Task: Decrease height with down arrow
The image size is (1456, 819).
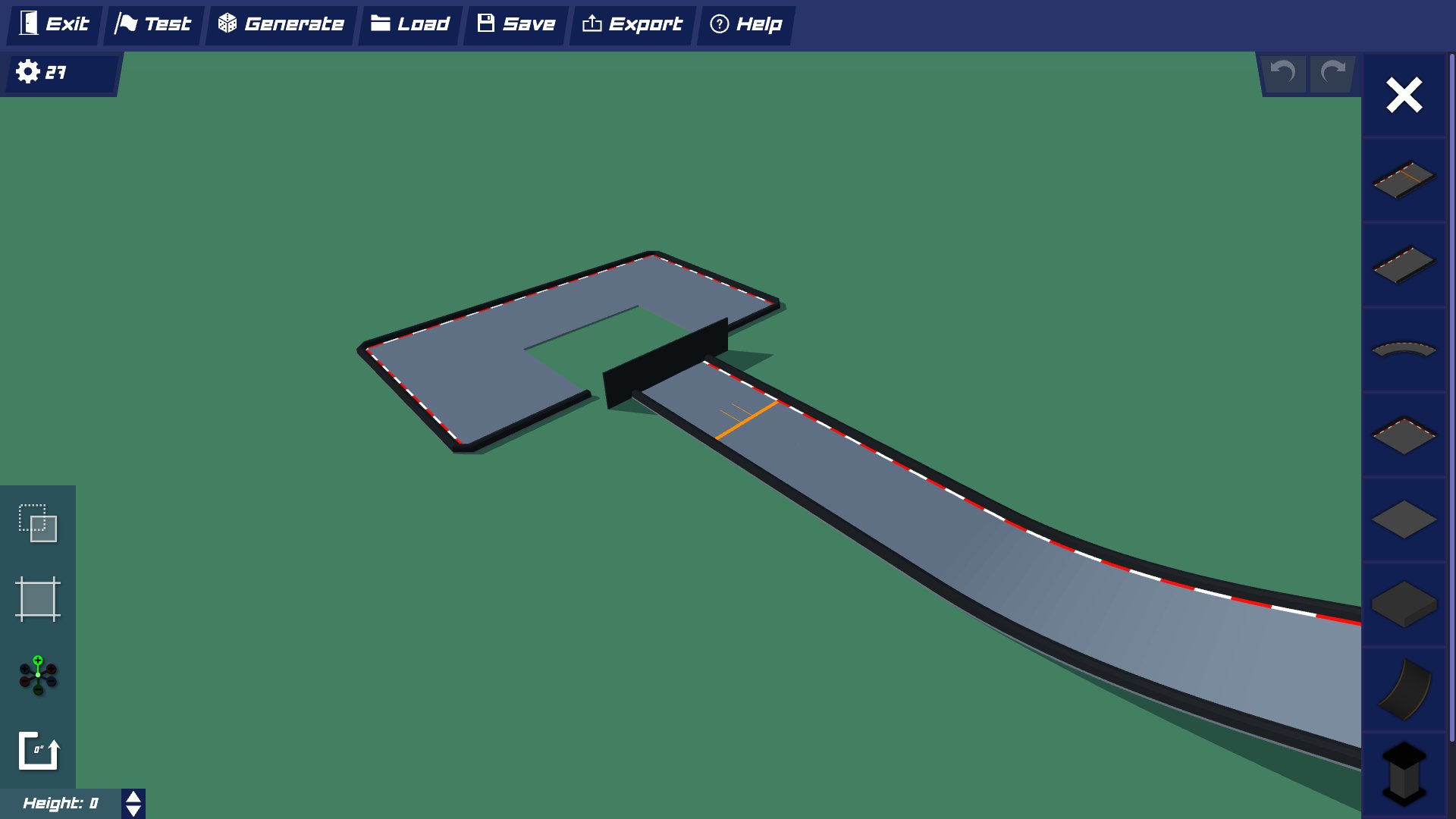Action: point(133,811)
